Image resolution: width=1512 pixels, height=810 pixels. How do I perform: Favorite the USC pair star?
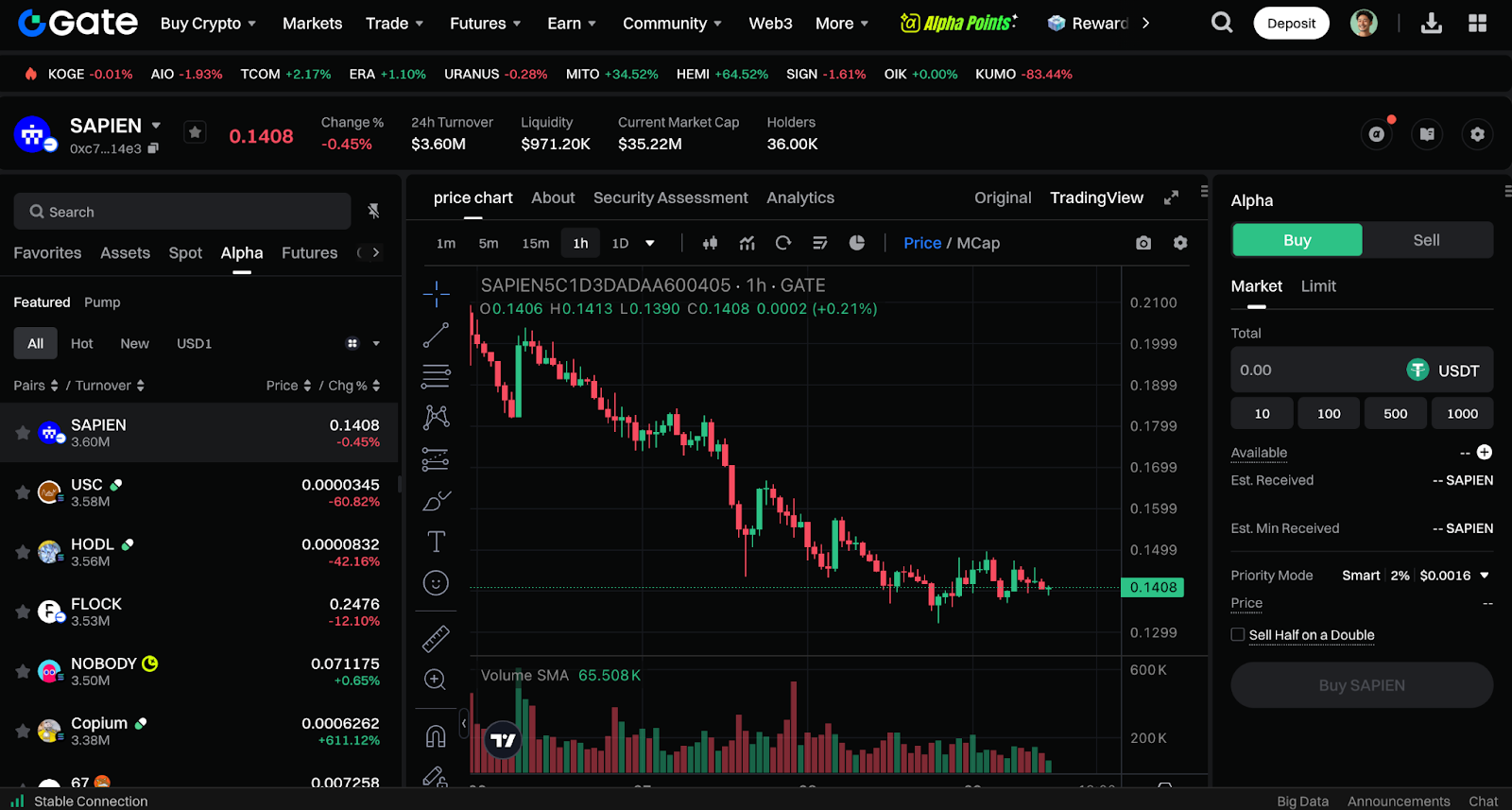tap(23, 492)
